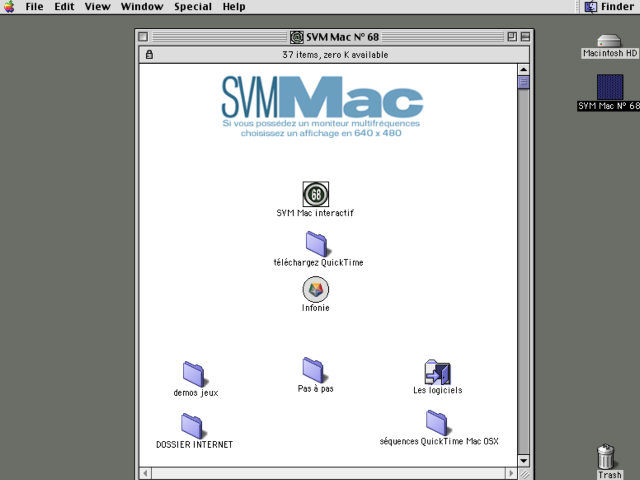This screenshot has width=640, height=480.
Task: Open the Help menu
Action: (x=234, y=7)
